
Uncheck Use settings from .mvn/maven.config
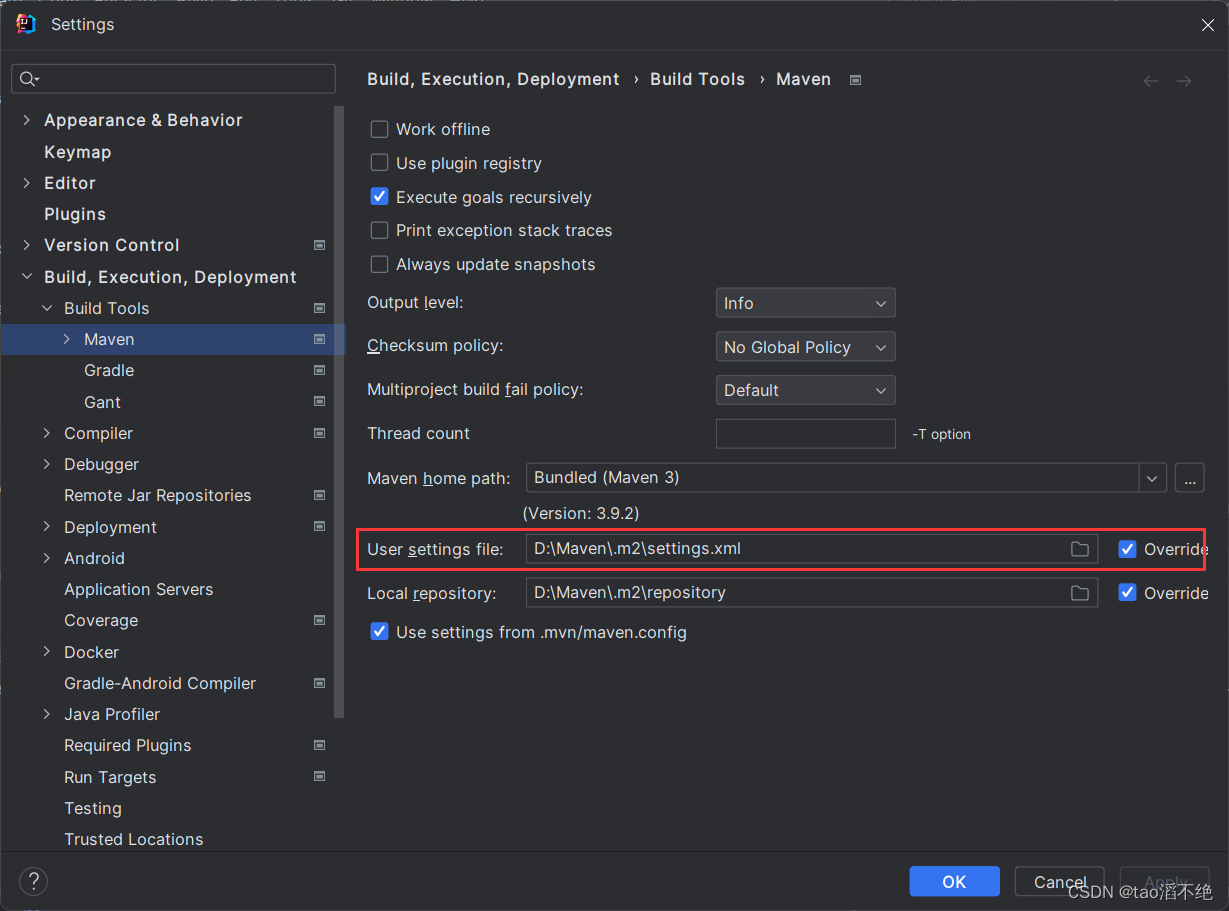[x=379, y=632]
